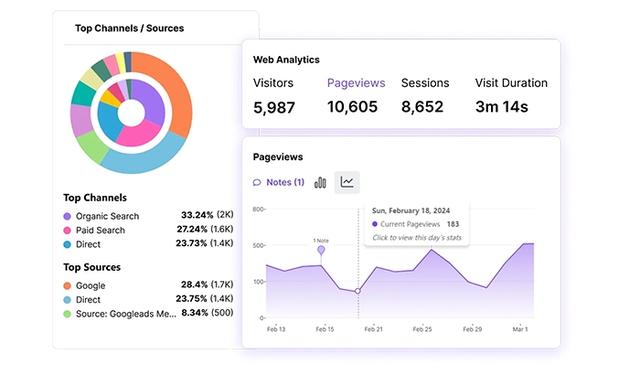Click the orange Google legend dot

click(67, 286)
